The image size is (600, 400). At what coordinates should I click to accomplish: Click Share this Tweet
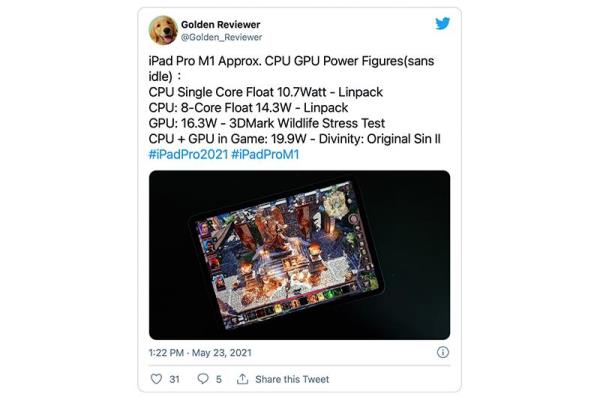pyautogui.click(x=292, y=379)
